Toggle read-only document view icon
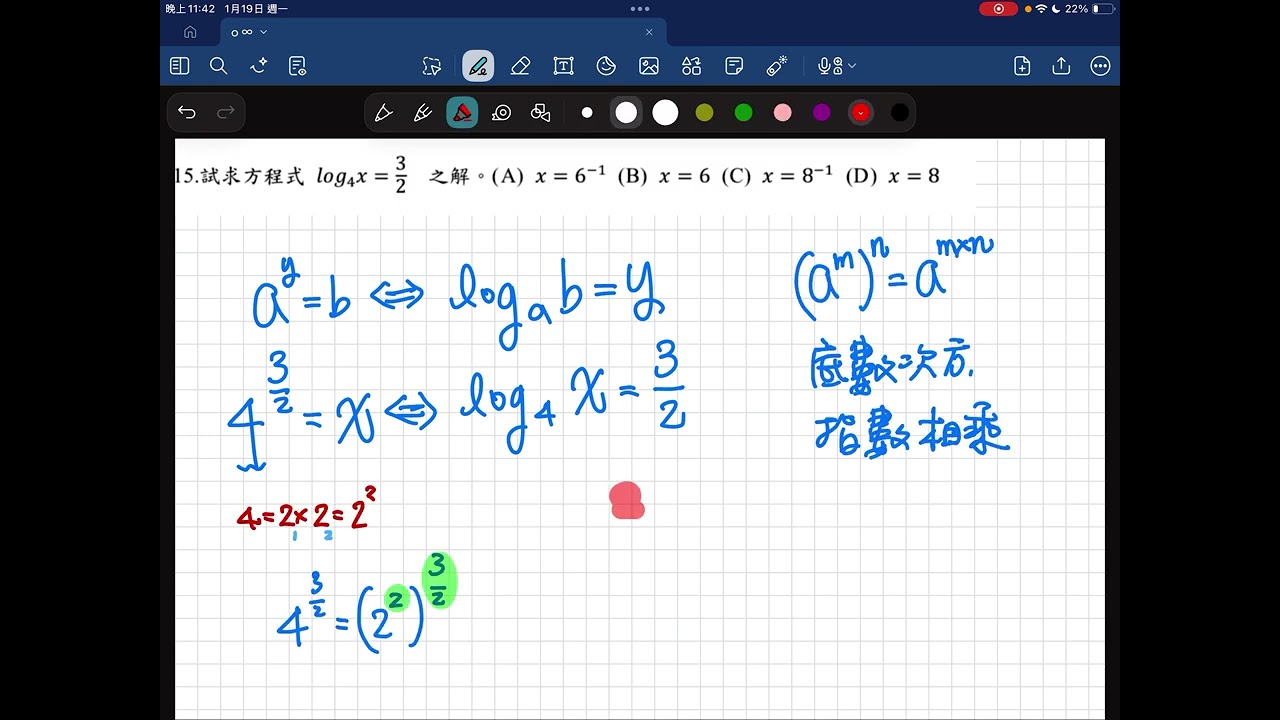 click(297, 66)
